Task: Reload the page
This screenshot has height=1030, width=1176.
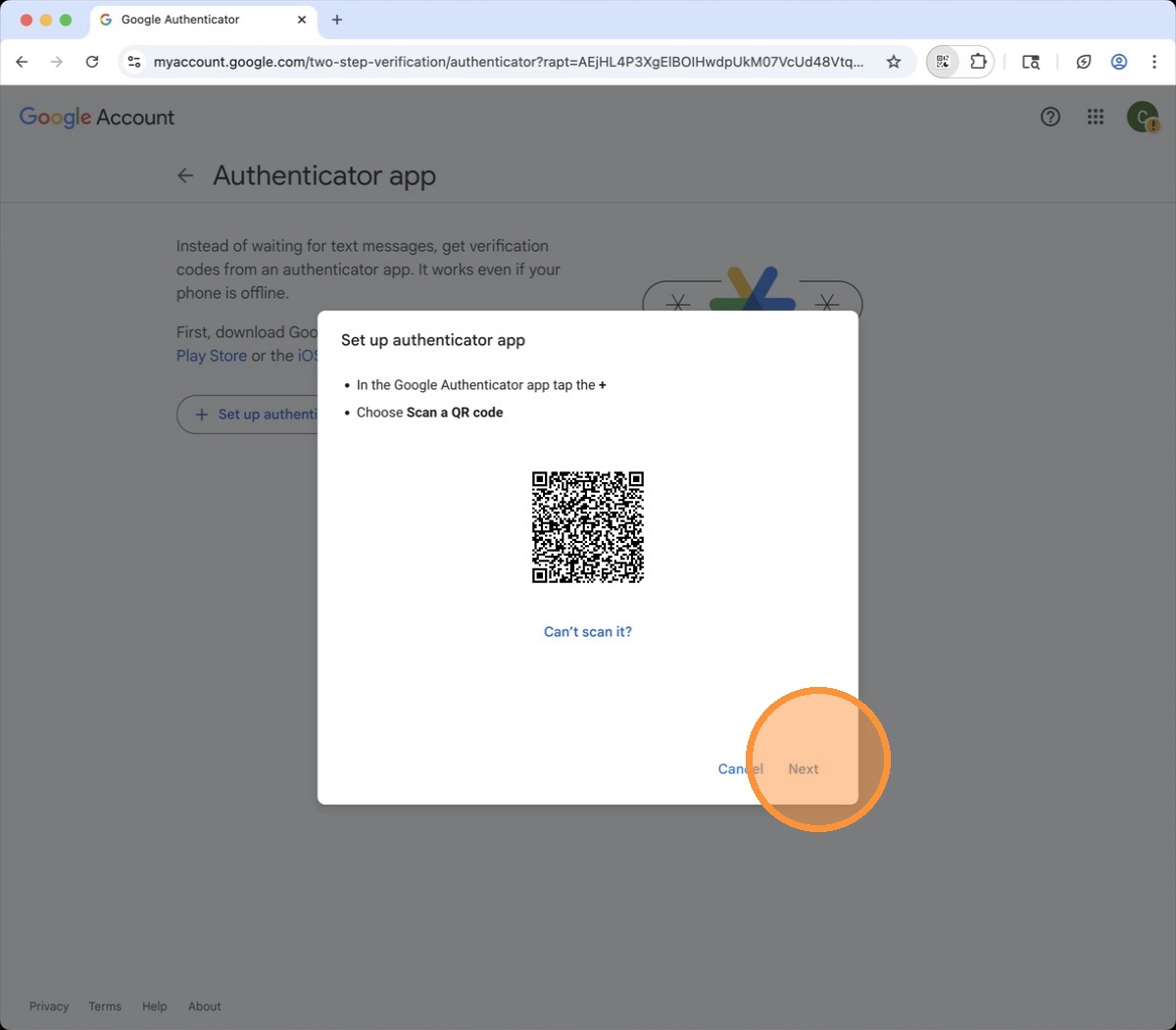Action: pyautogui.click(x=92, y=62)
